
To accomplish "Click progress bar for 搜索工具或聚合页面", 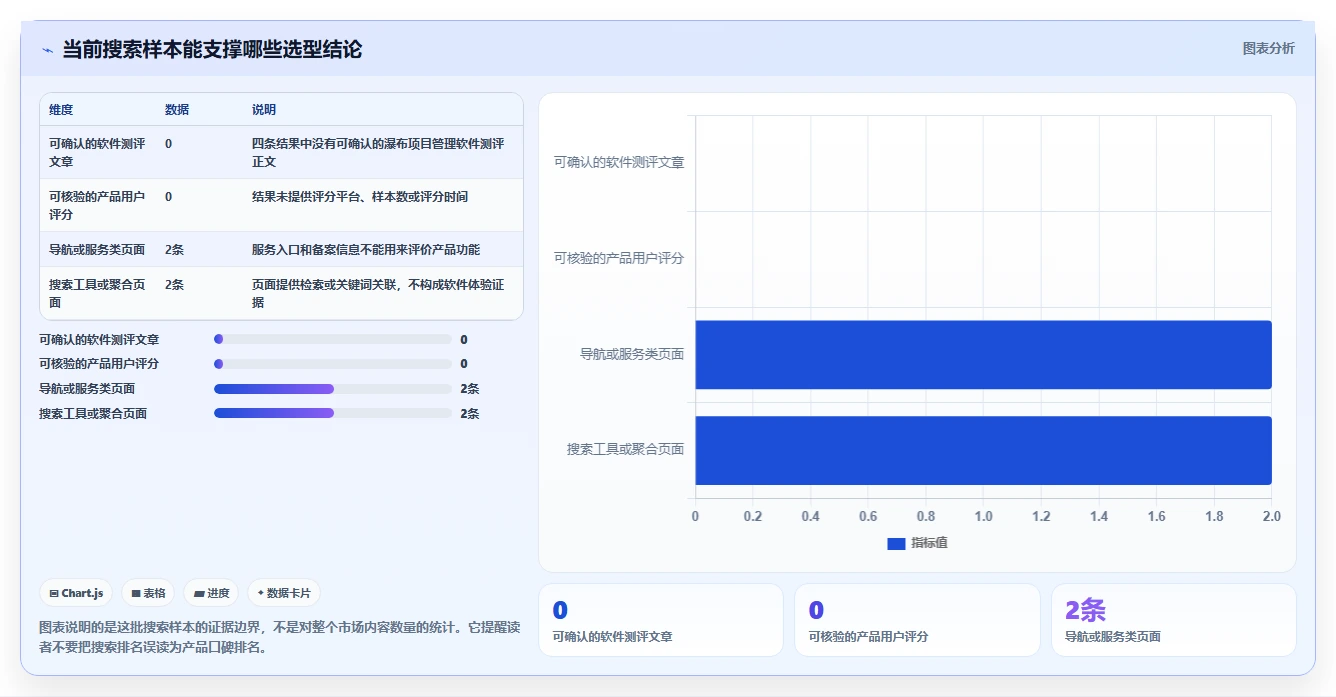I will pyautogui.click(x=333, y=413).
